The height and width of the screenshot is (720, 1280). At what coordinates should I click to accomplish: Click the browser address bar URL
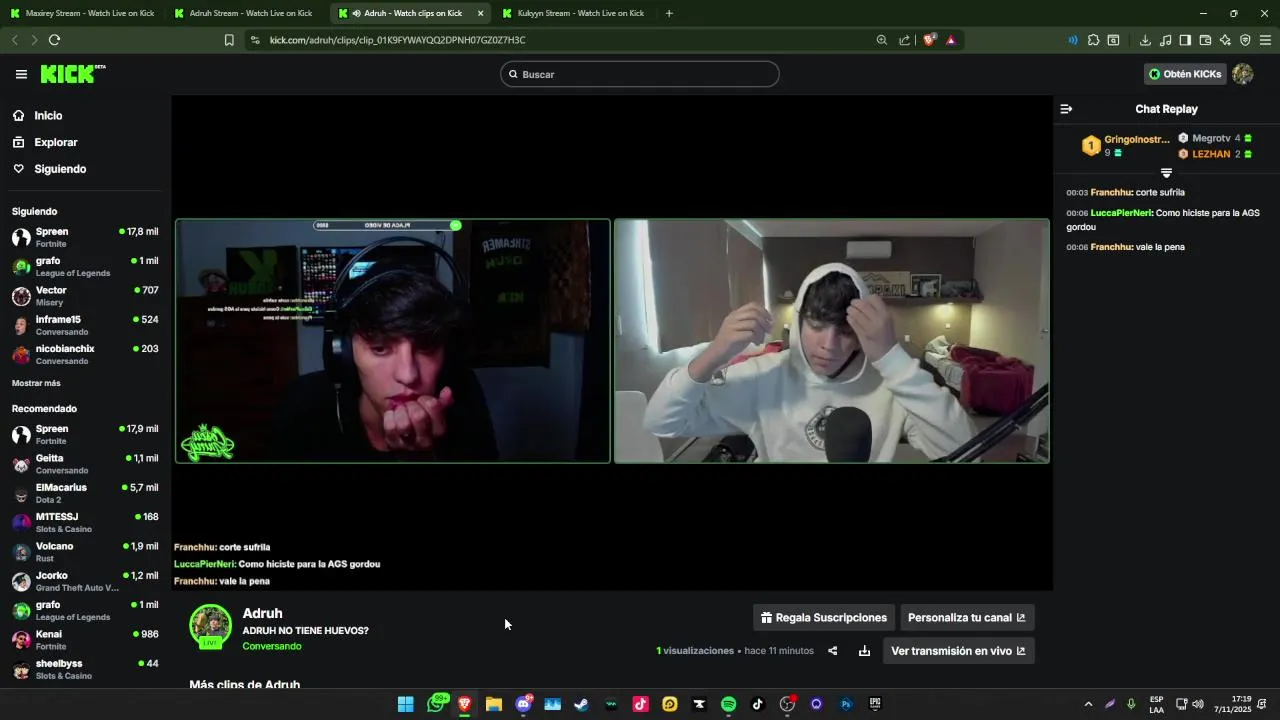pyautogui.click(x=397, y=40)
